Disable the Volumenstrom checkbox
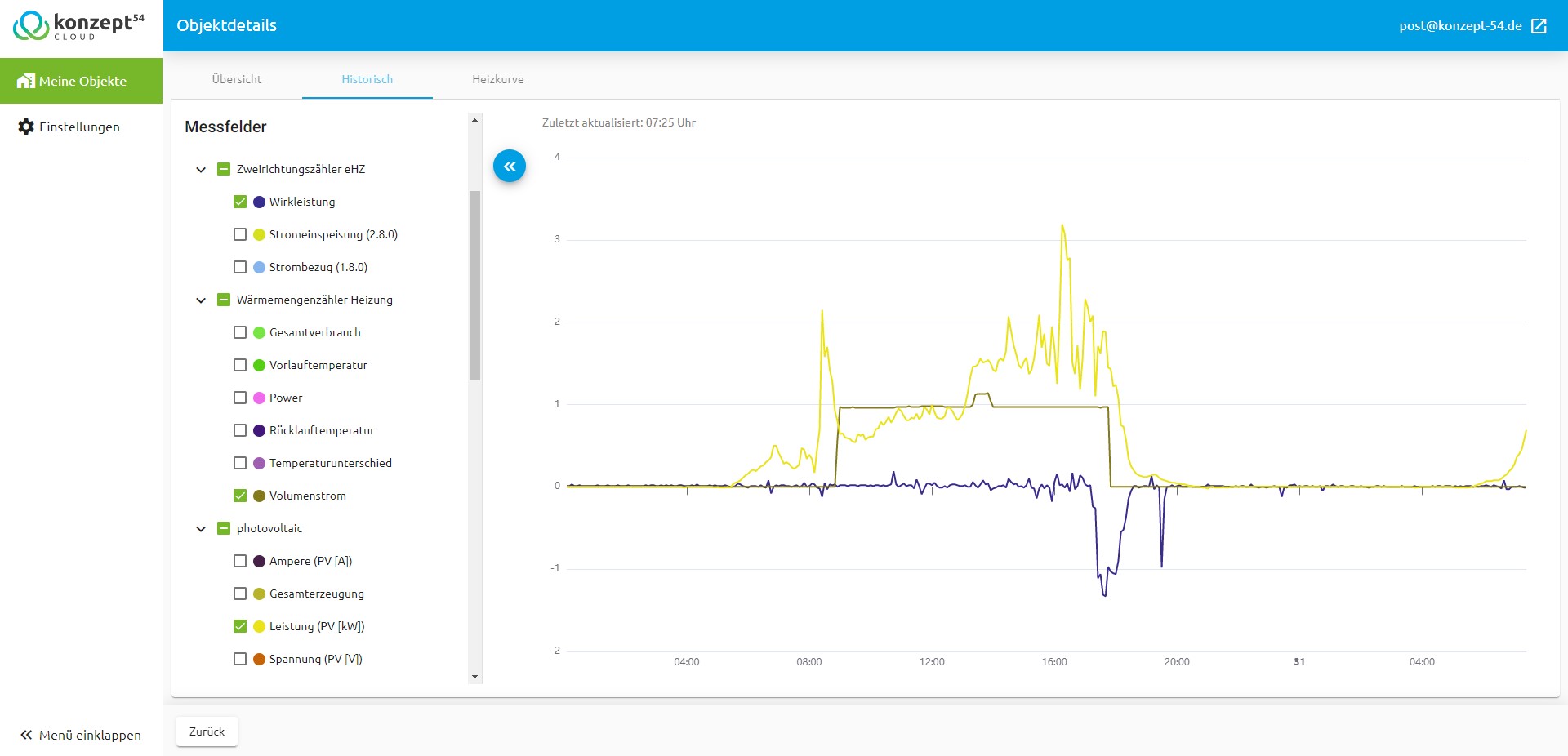Screen dimensions: 1568x756 (240, 496)
